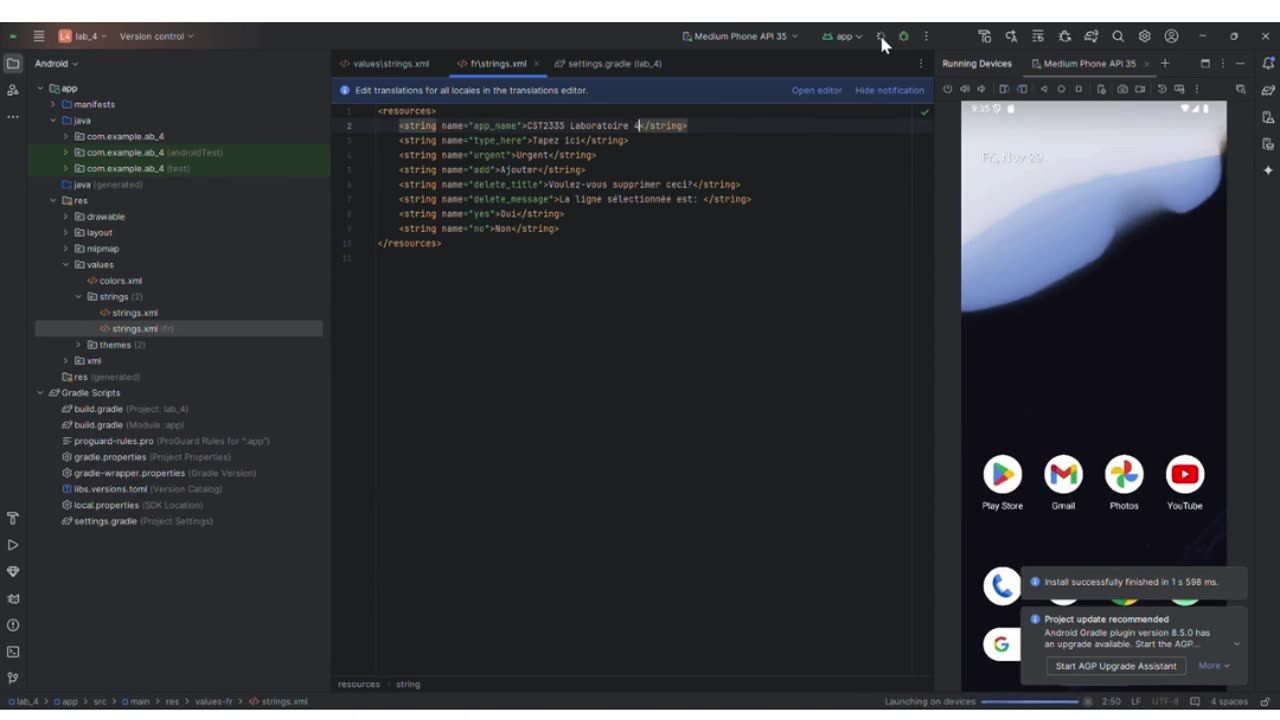Open the main hamburger menu
Screen dimensions: 1280x720
pyautogui.click(x=38, y=36)
